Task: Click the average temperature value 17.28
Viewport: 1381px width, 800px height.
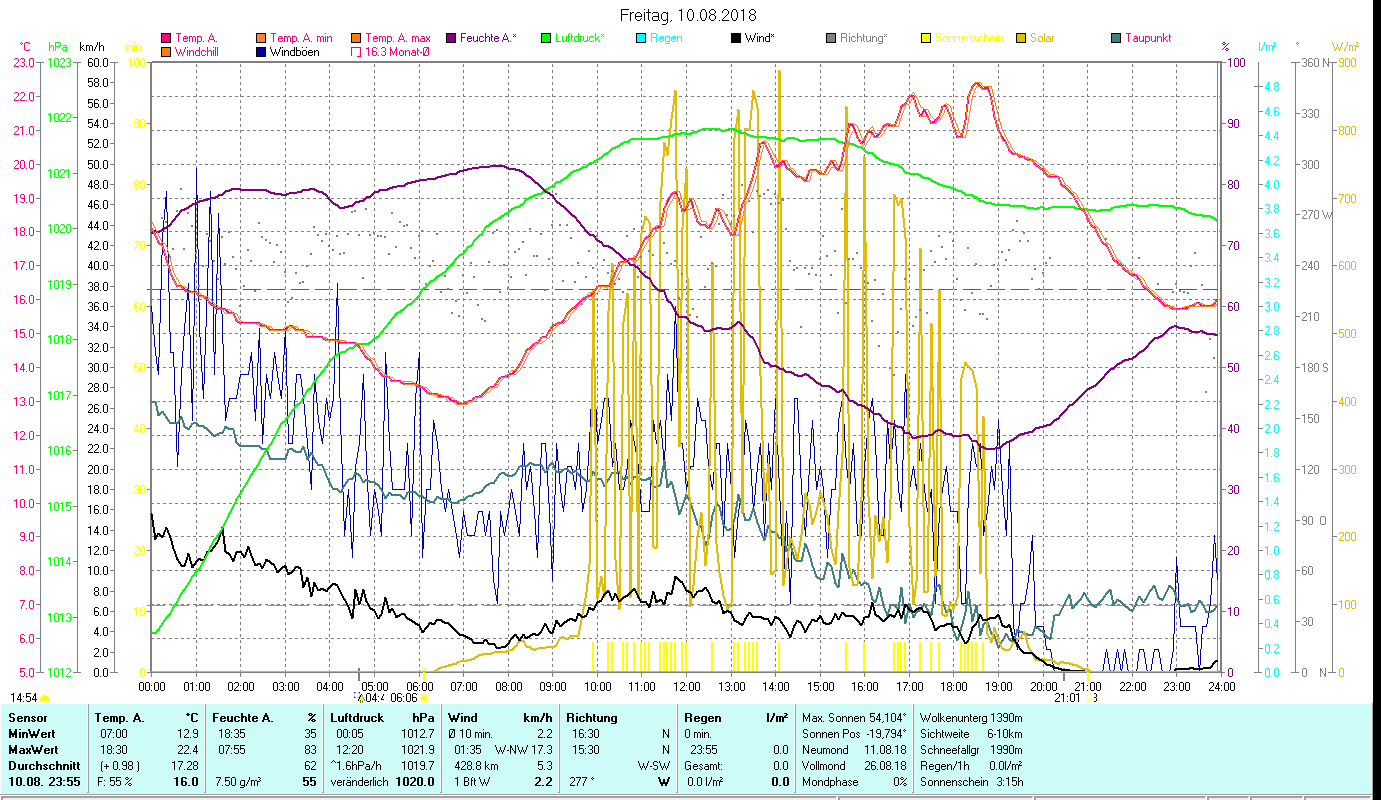Action: pos(185,765)
